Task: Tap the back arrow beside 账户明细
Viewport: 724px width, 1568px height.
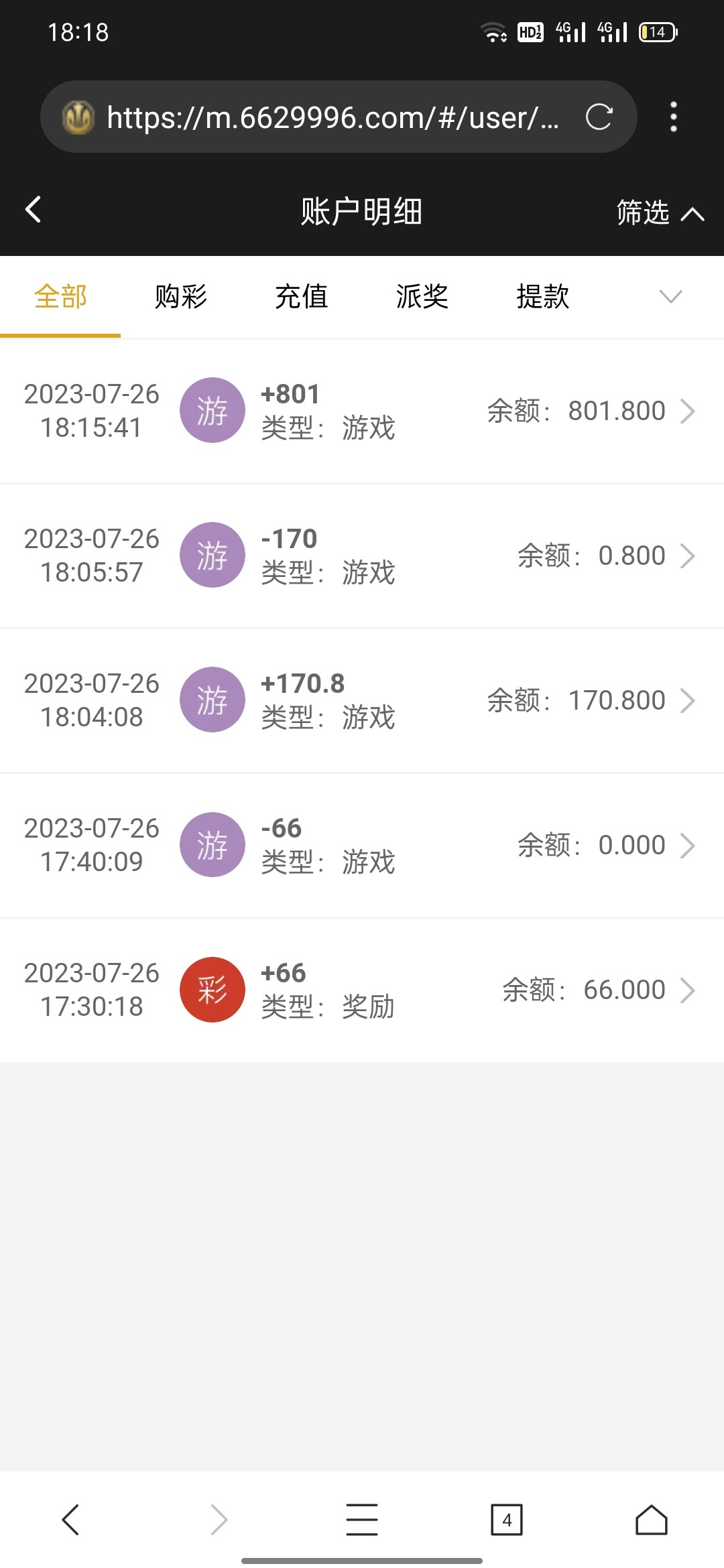Action: (x=34, y=210)
